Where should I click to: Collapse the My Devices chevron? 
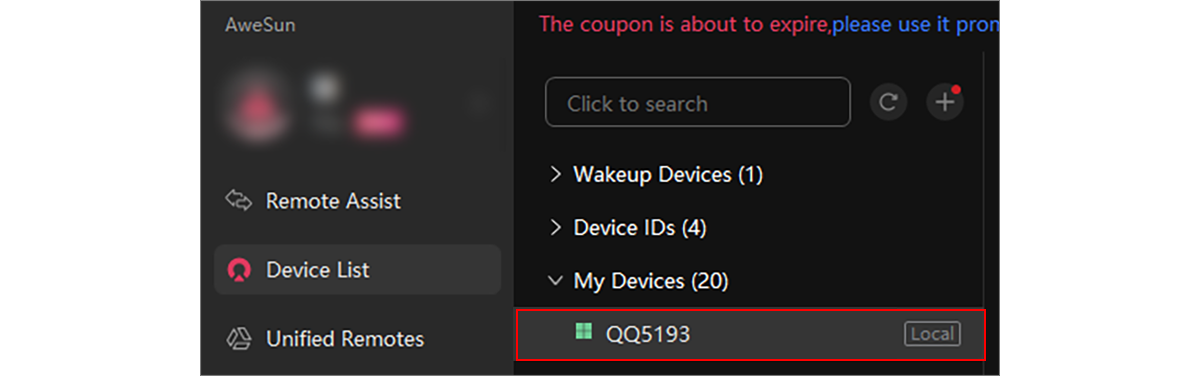click(556, 282)
